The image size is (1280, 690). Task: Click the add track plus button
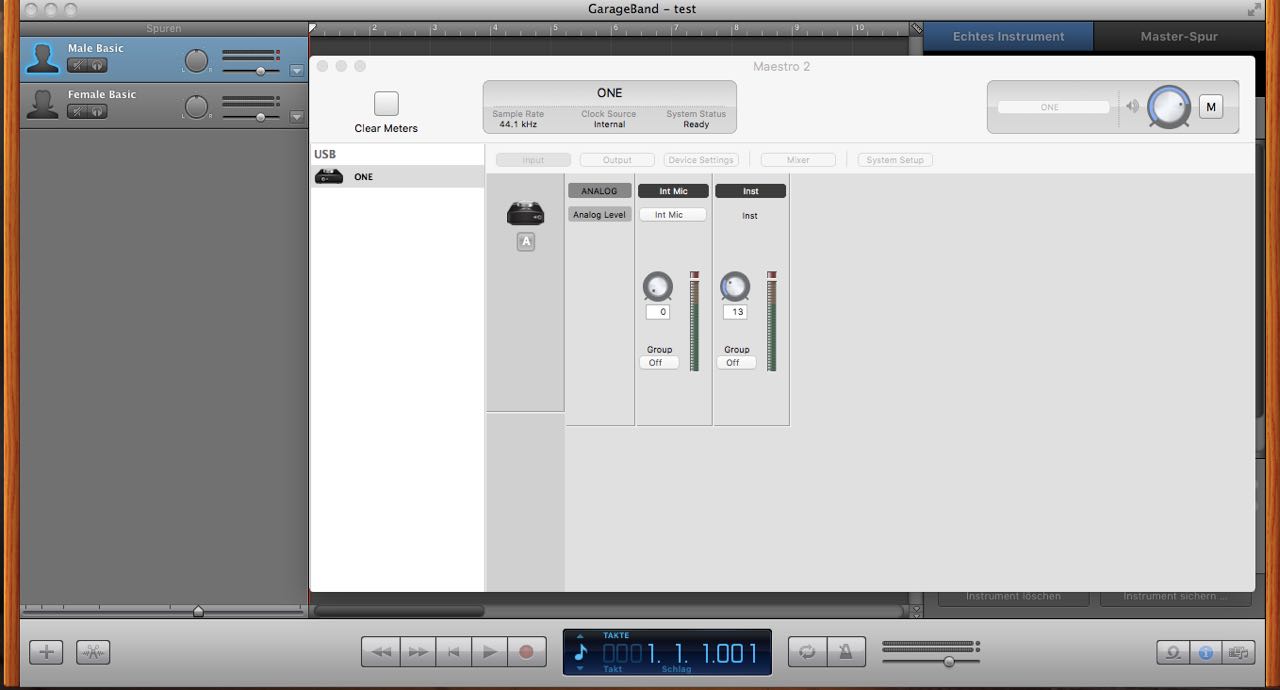(46, 652)
